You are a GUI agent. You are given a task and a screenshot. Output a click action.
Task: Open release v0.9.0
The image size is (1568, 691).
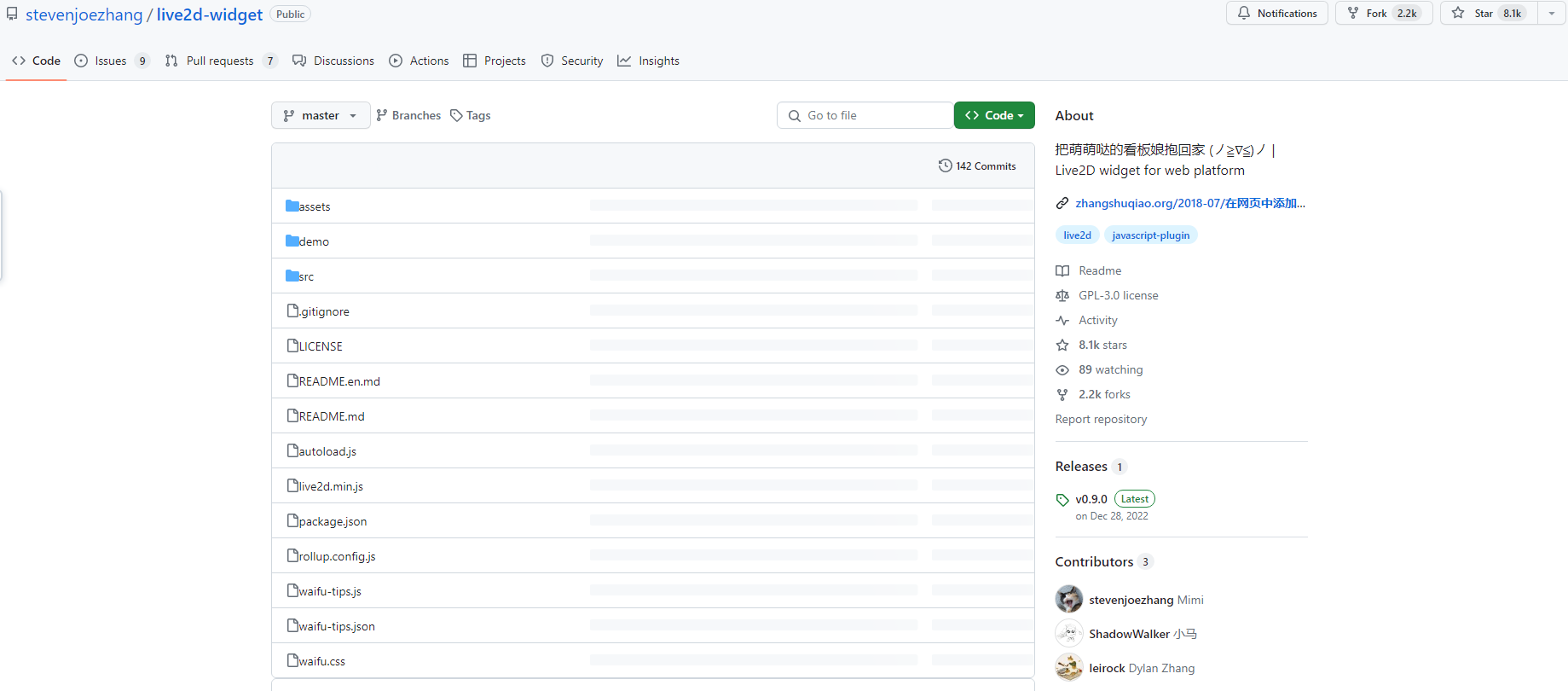click(1091, 499)
